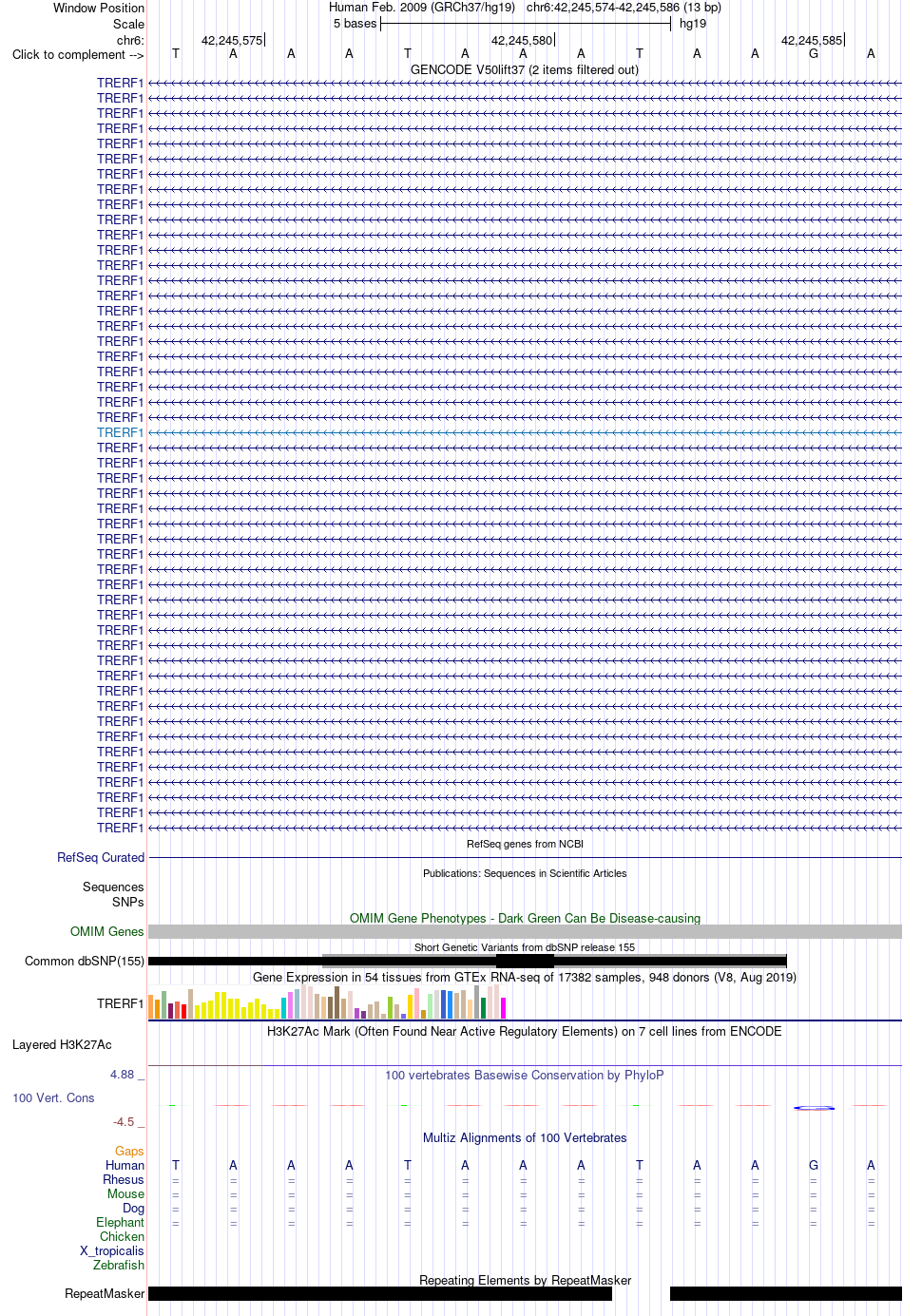
Task: Click the Dog alignment row label
Action: tap(134, 1208)
